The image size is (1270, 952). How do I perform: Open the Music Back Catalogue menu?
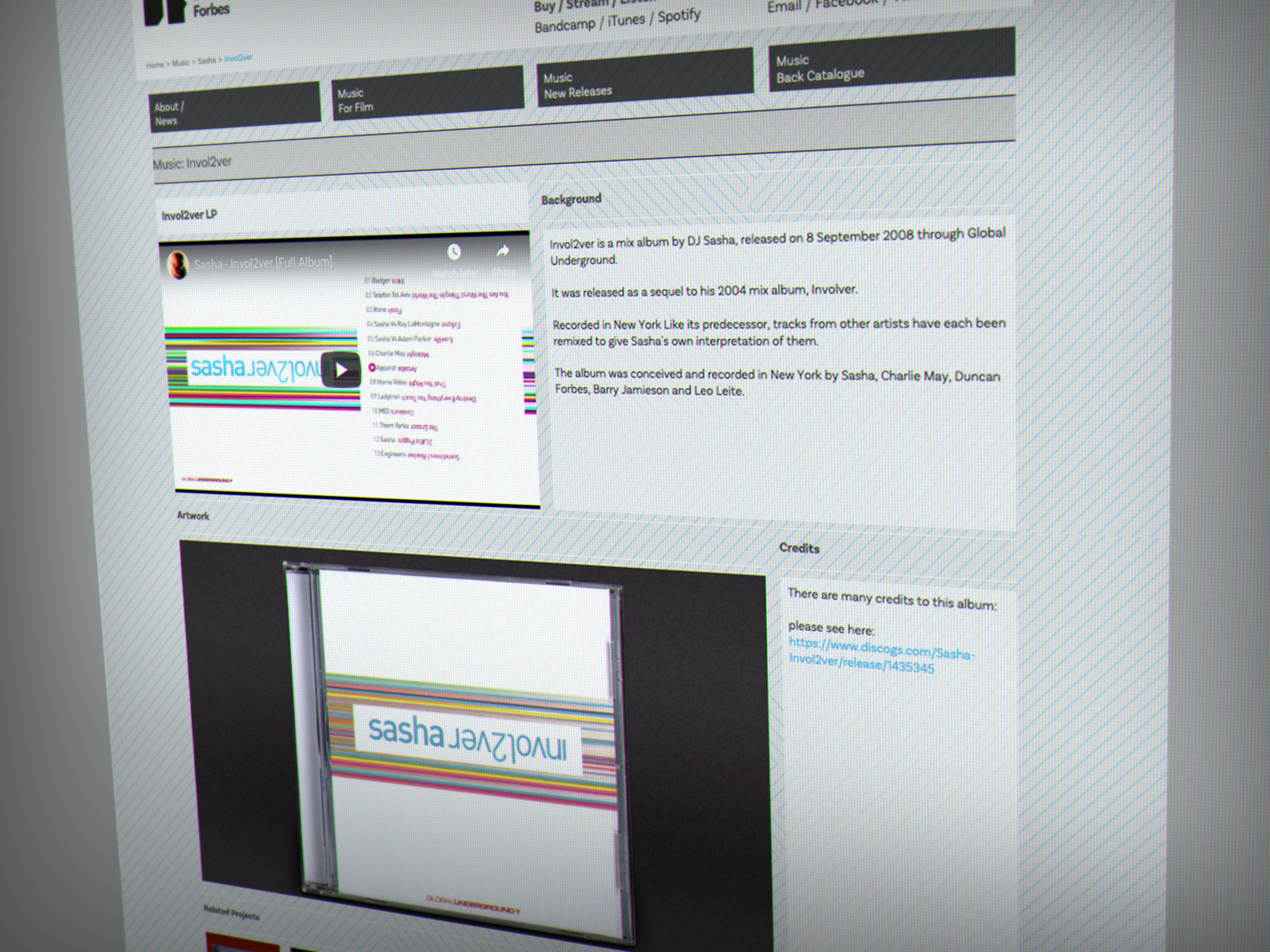pyautogui.click(x=891, y=60)
